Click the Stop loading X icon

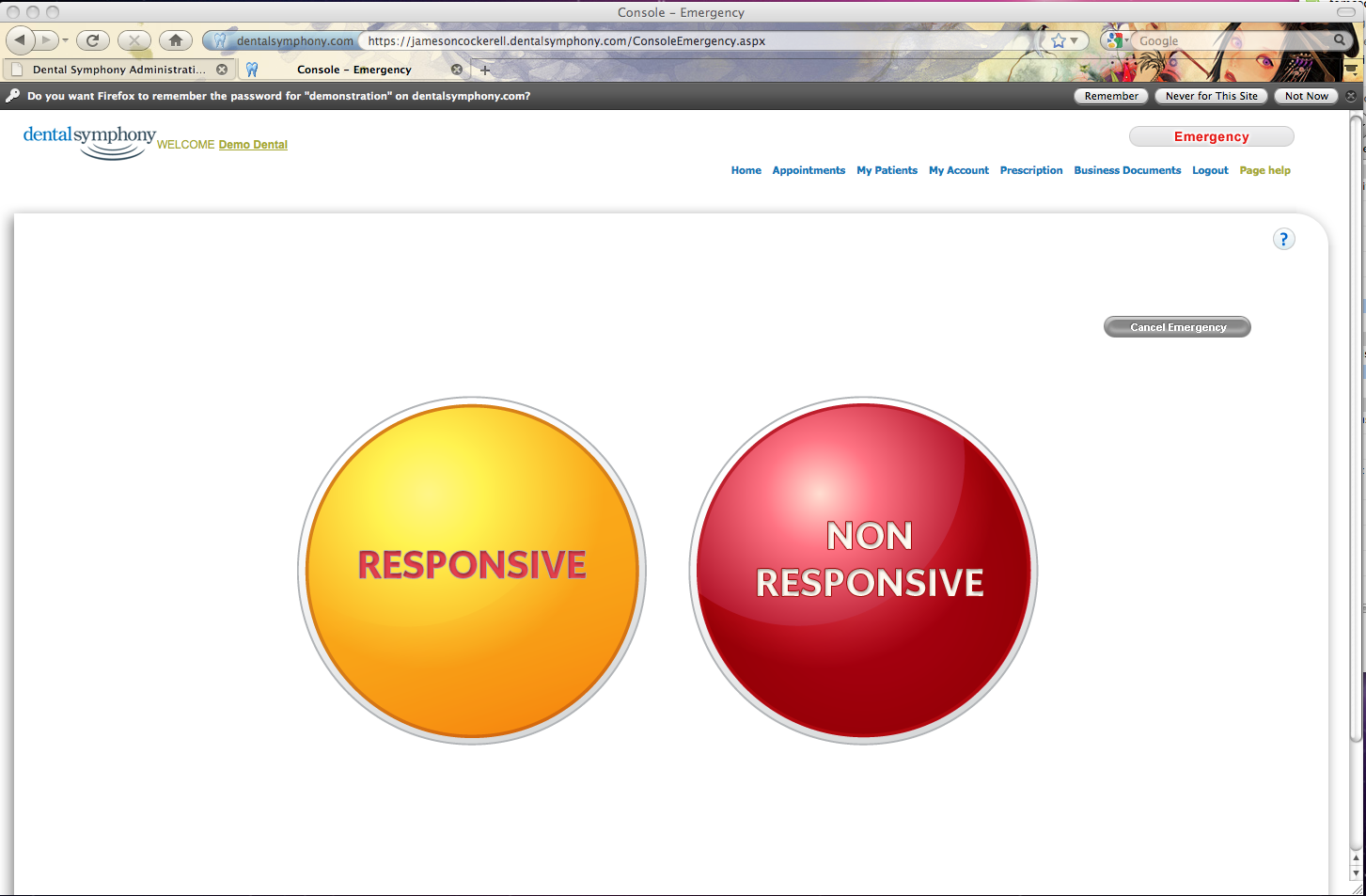[134, 40]
